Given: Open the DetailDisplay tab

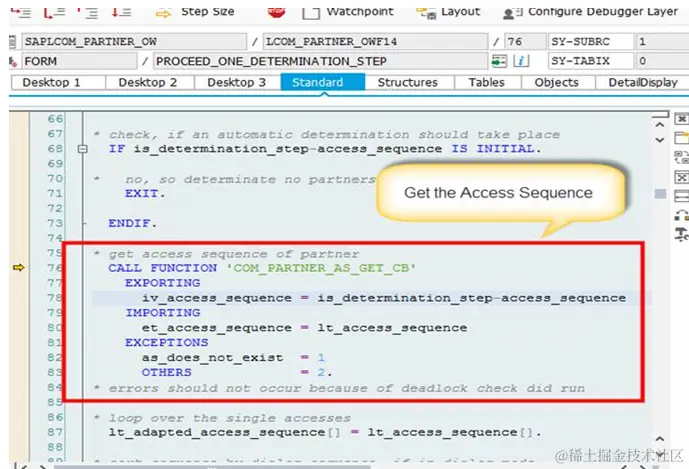Looking at the screenshot, I should point(642,83).
